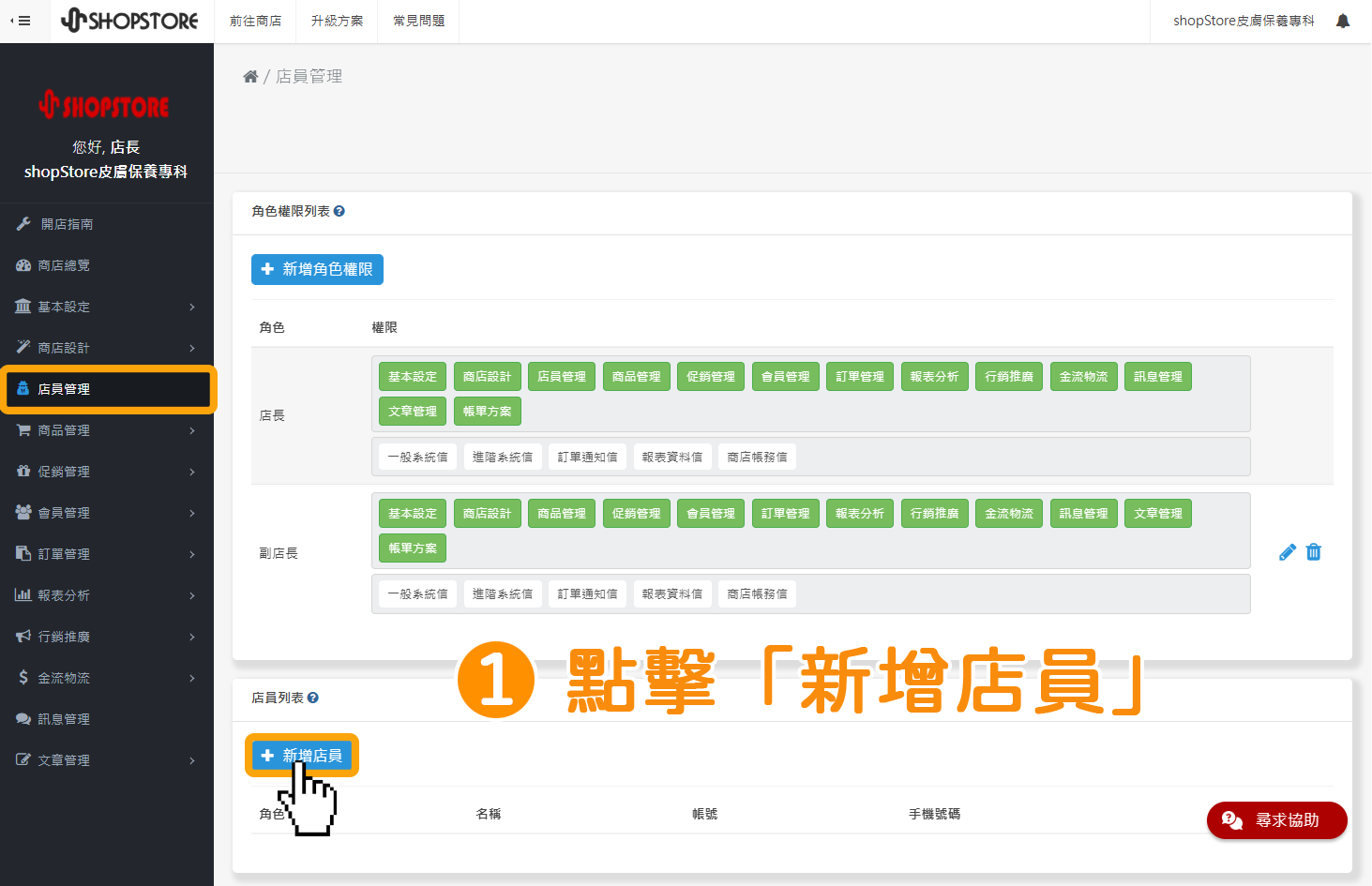This screenshot has height=886, width=1372.
Task: Open help icon beside 角色權限列表
Action: (339, 211)
